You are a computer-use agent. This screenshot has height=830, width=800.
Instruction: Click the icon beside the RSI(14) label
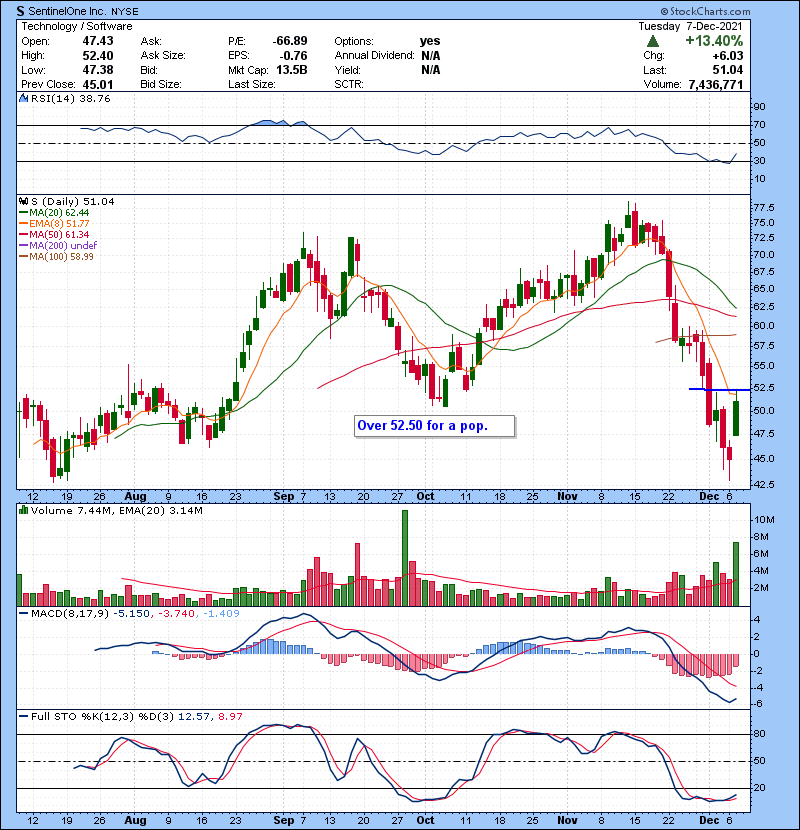coord(23,100)
